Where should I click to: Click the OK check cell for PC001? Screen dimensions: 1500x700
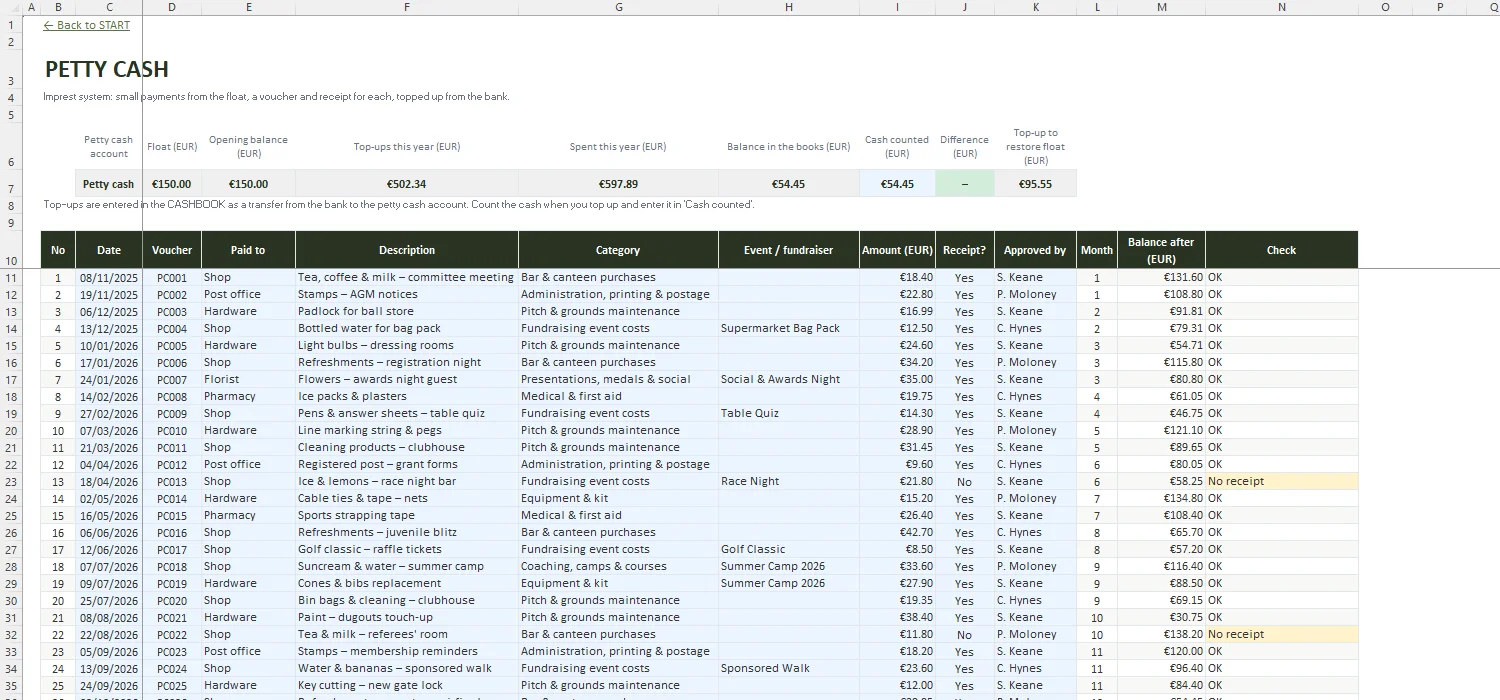click(1281, 277)
